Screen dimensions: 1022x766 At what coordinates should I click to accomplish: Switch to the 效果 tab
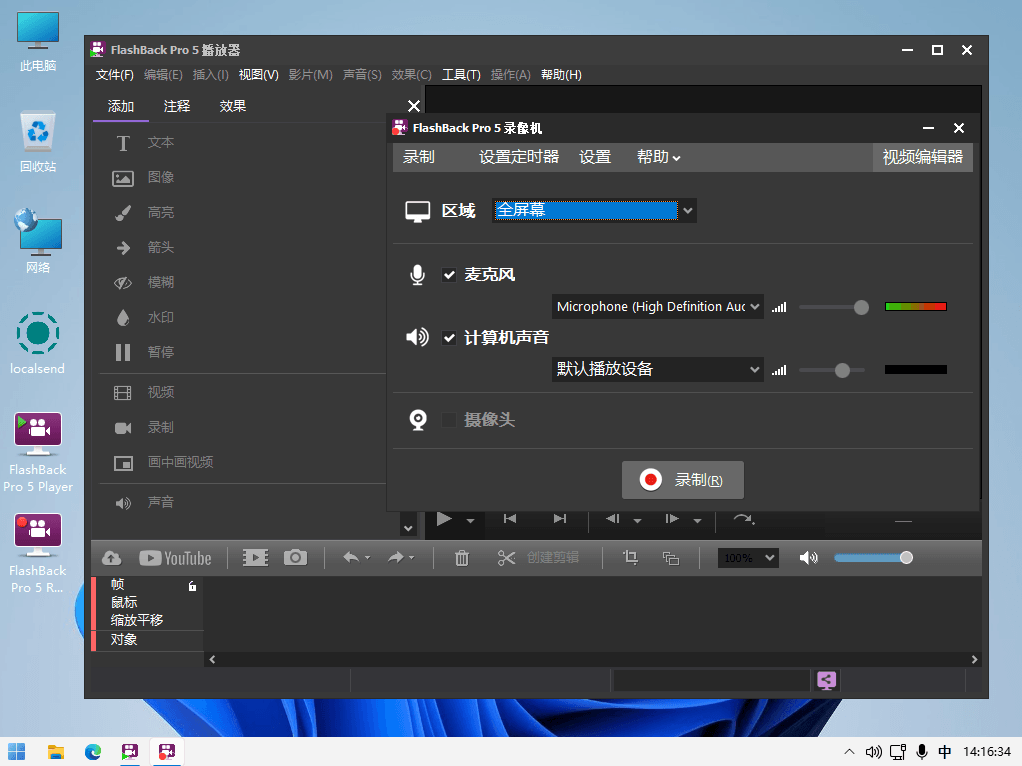[233, 106]
